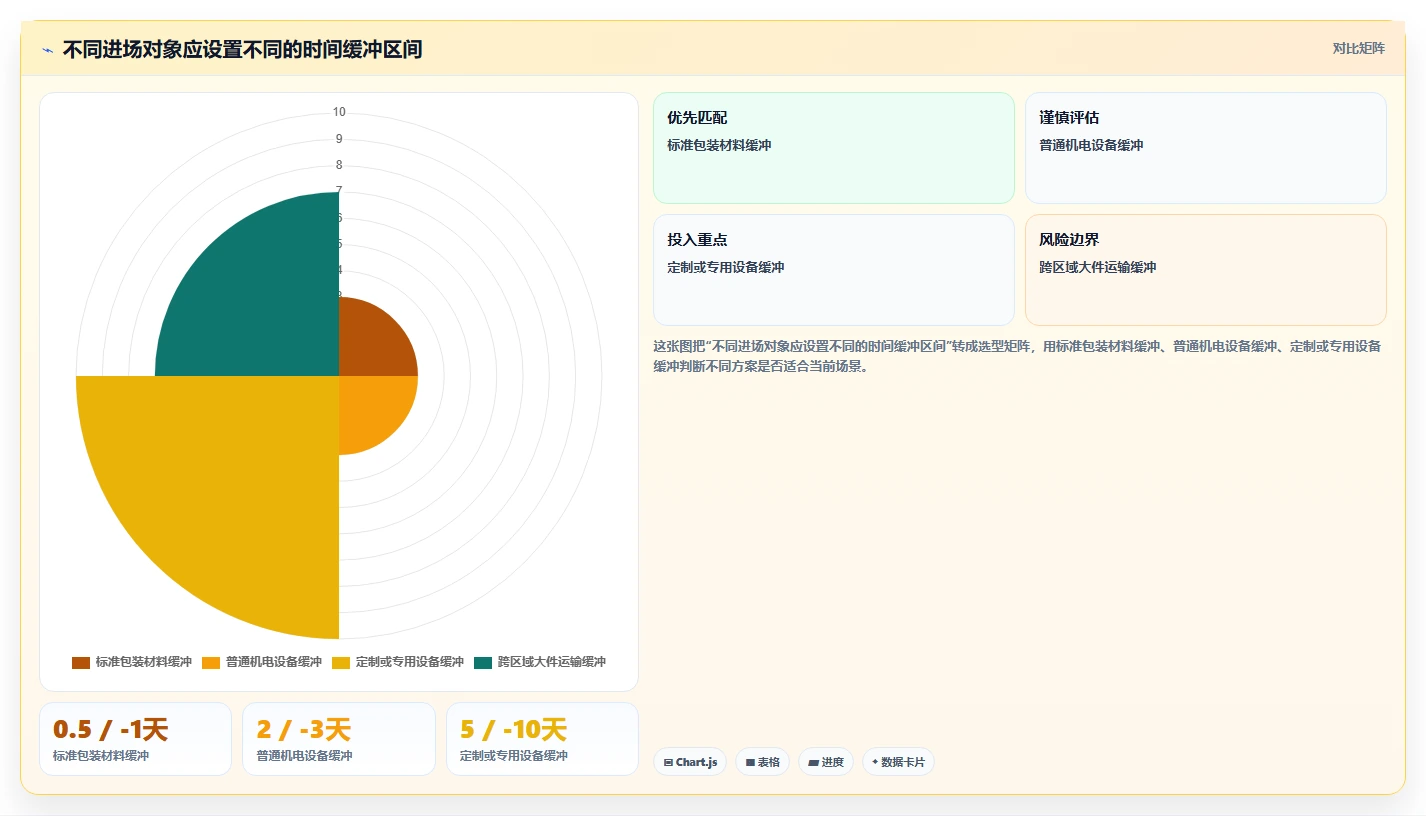The width and height of the screenshot is (1426, 816).
Task: Click the description paragraph starting 这张图把
Action: (1017, 356)
